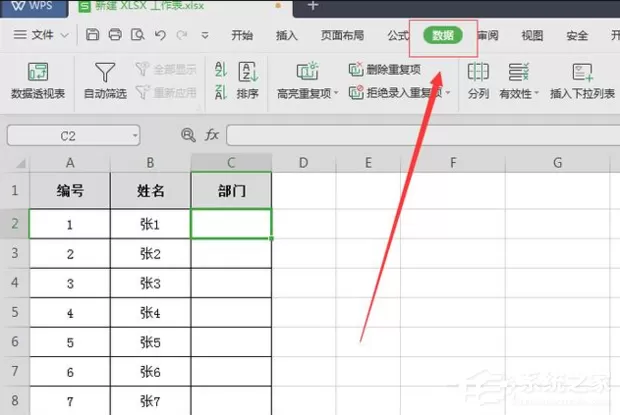
Task: Click 删除重复项 remove duplicates button
Action: tap(385, 70)
